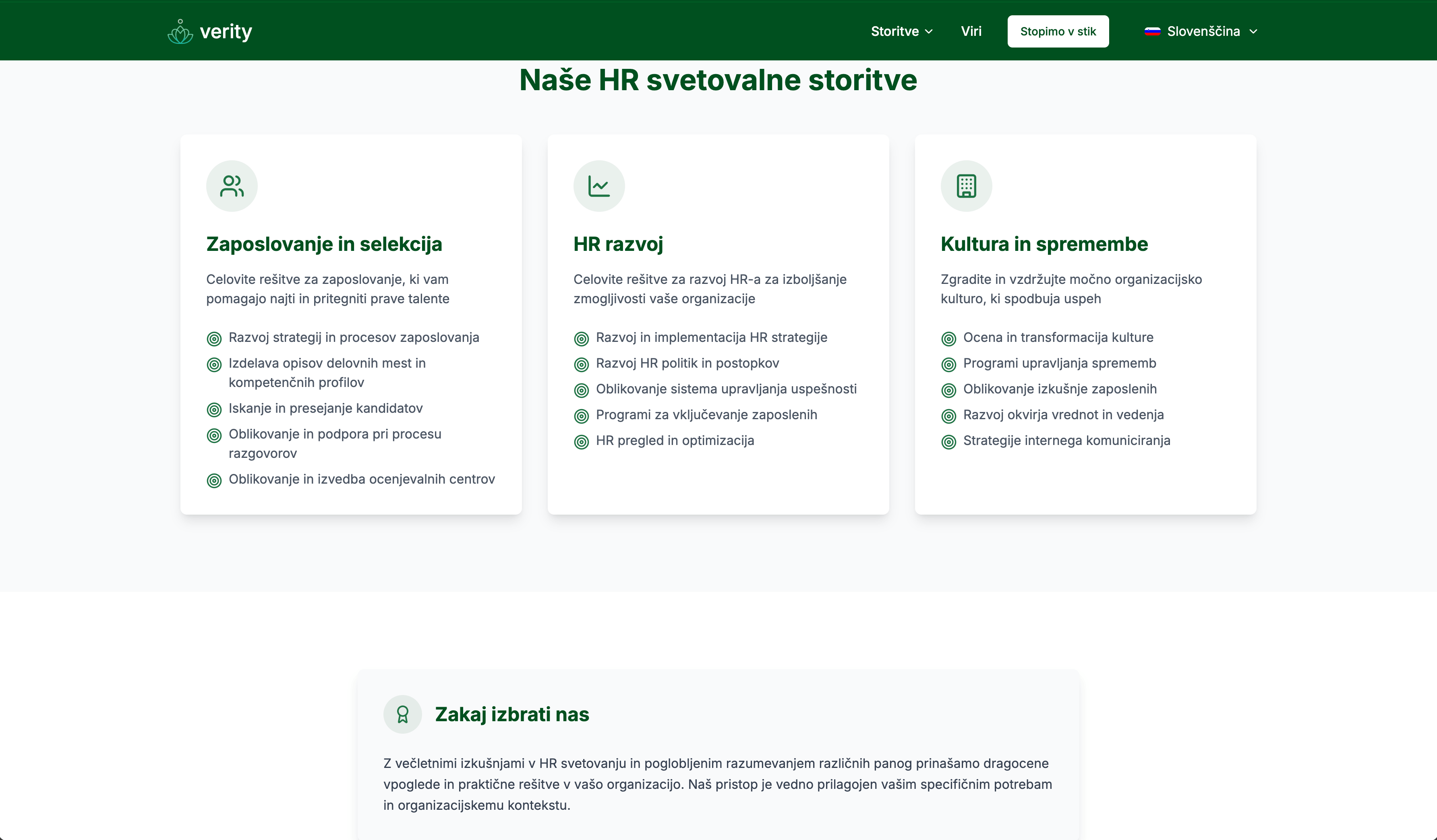The width and height of the screenshot is (1437, 840).
Task: Open the Viri navigation item
Action: coord(971,31)
